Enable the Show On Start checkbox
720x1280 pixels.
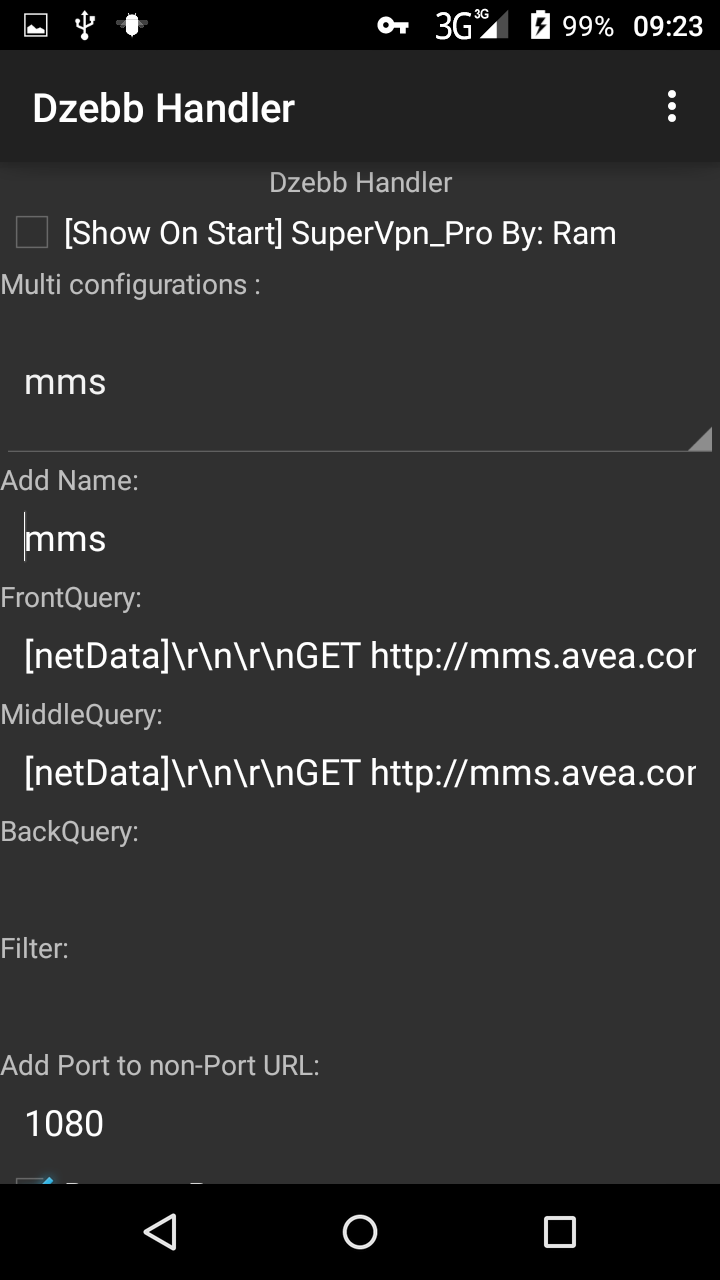(32, 233)
